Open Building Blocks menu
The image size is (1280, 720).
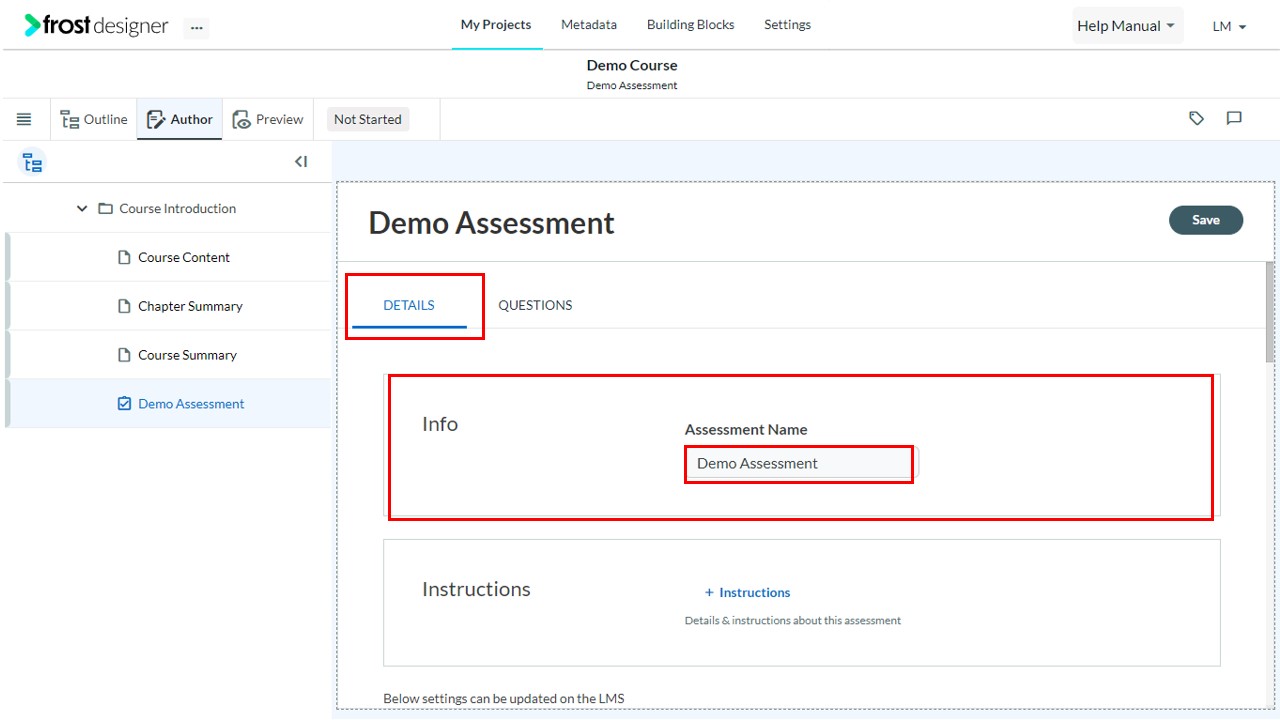pos(691,25)
